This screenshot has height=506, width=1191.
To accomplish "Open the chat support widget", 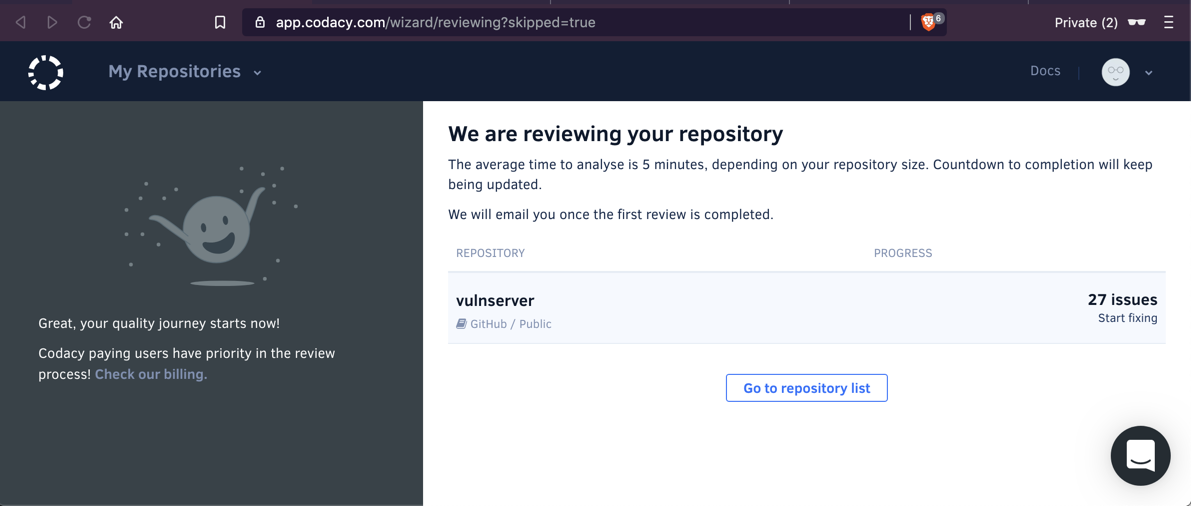I will tap(1141, 456).
